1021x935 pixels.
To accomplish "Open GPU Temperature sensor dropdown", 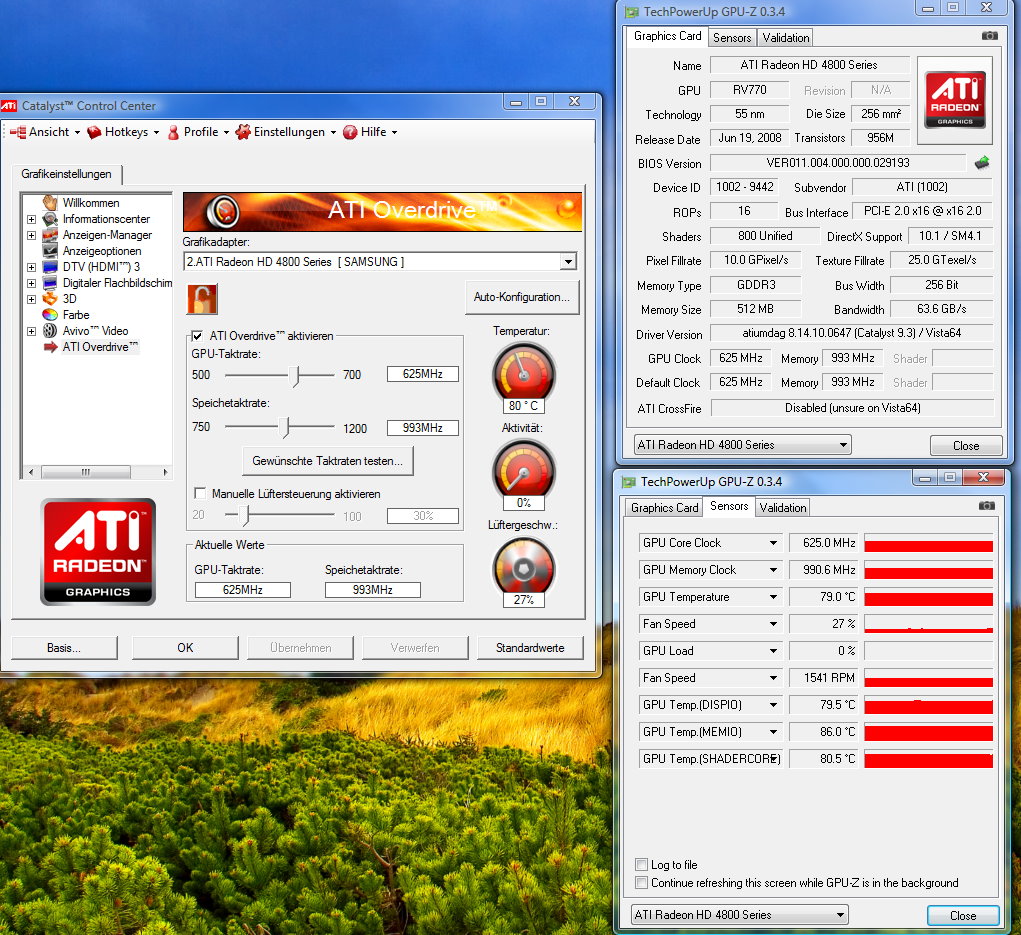I will 773,597.
